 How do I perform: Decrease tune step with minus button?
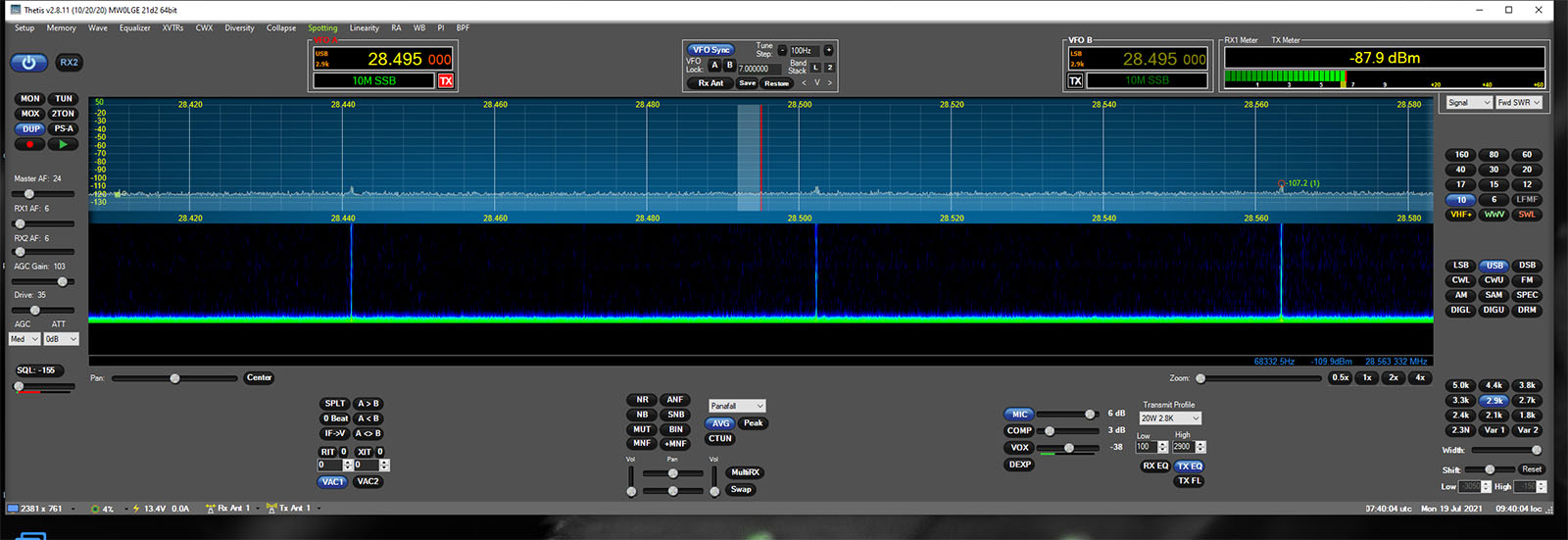pyautogui.click(x=782, y=50)
